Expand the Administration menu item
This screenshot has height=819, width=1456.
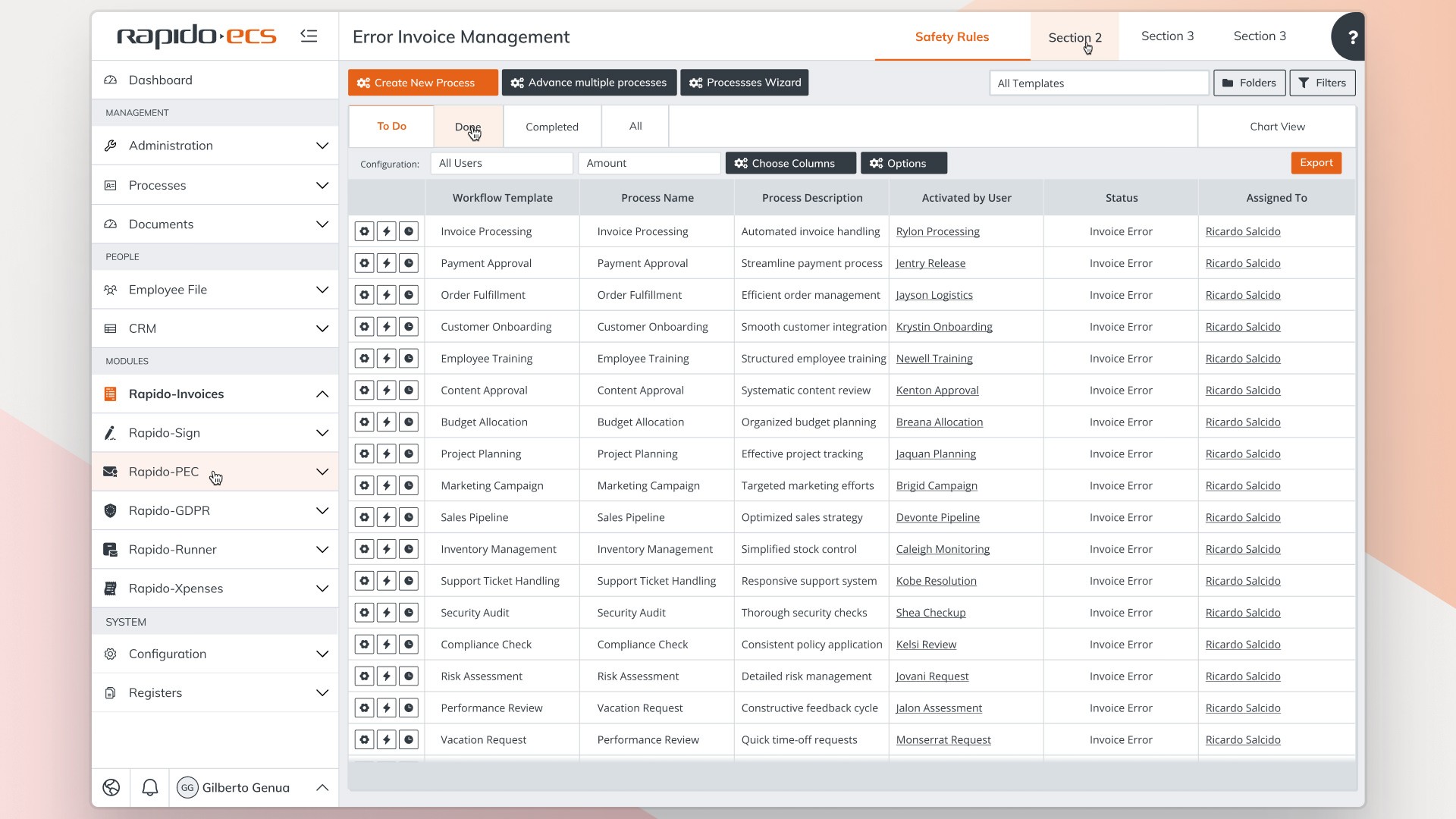322,146
